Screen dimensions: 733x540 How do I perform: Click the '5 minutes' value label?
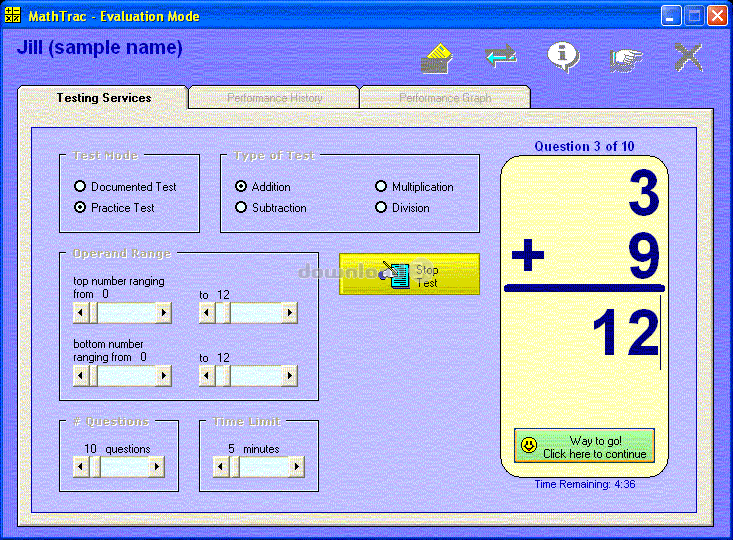click(x=254, y=449)
